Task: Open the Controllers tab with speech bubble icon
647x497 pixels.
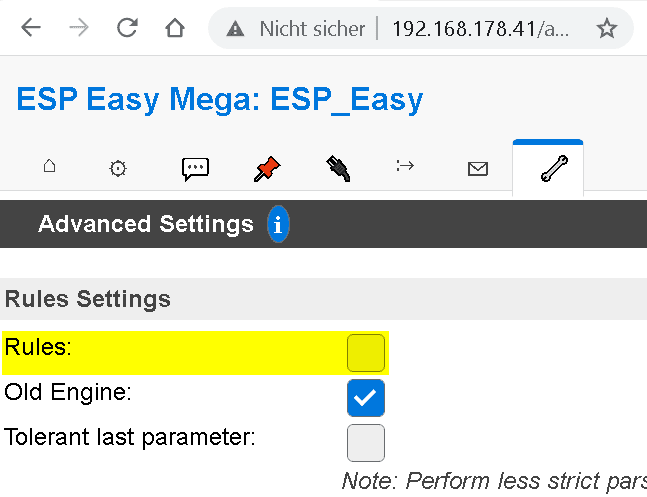Action: coord(195,169)
